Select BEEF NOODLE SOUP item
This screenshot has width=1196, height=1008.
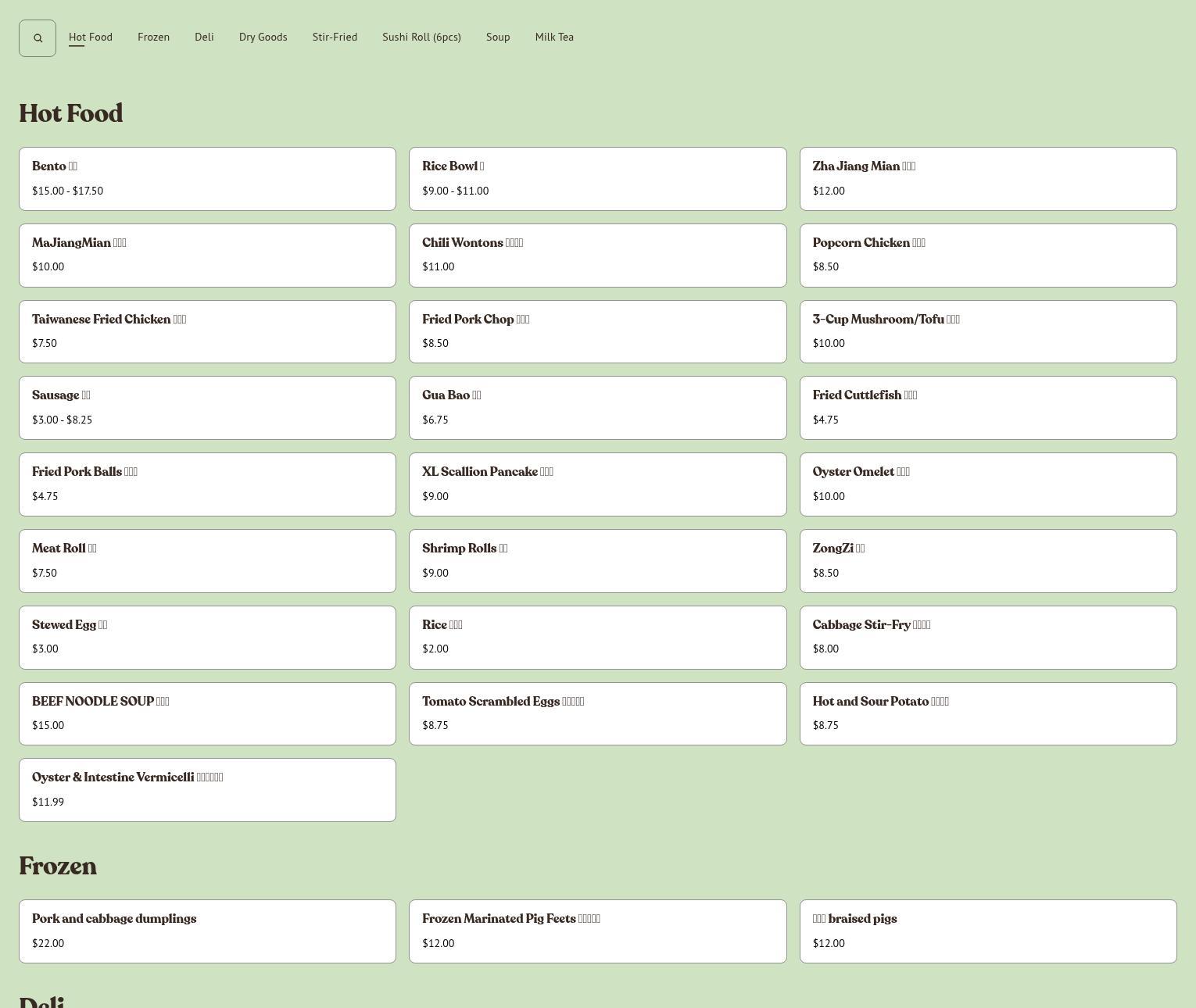tap(207, 714)
